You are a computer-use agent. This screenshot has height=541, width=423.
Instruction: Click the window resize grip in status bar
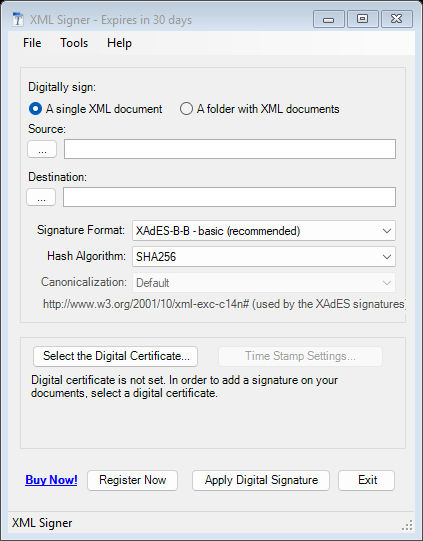tap(407, 525)
